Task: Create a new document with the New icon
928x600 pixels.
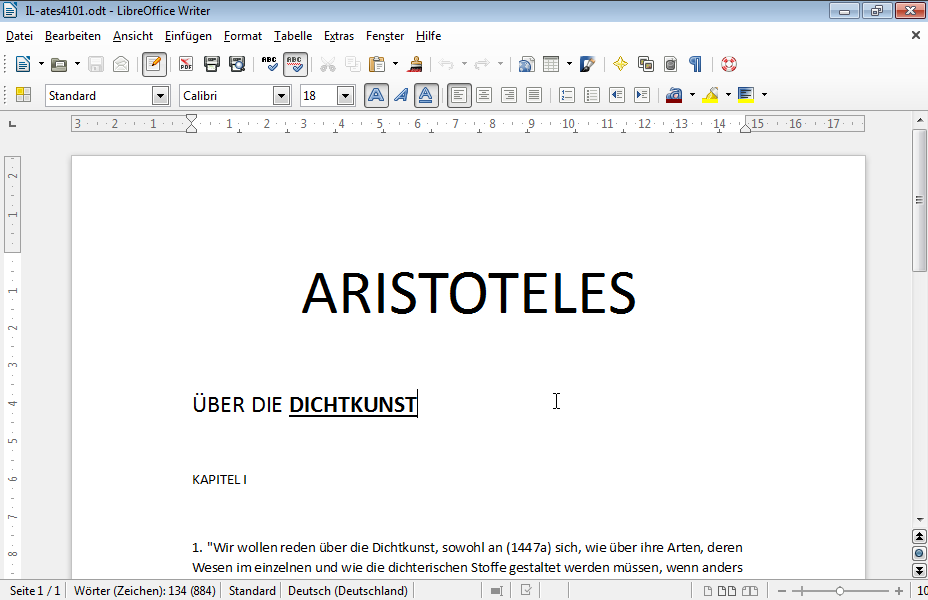Action: [22, 64]
